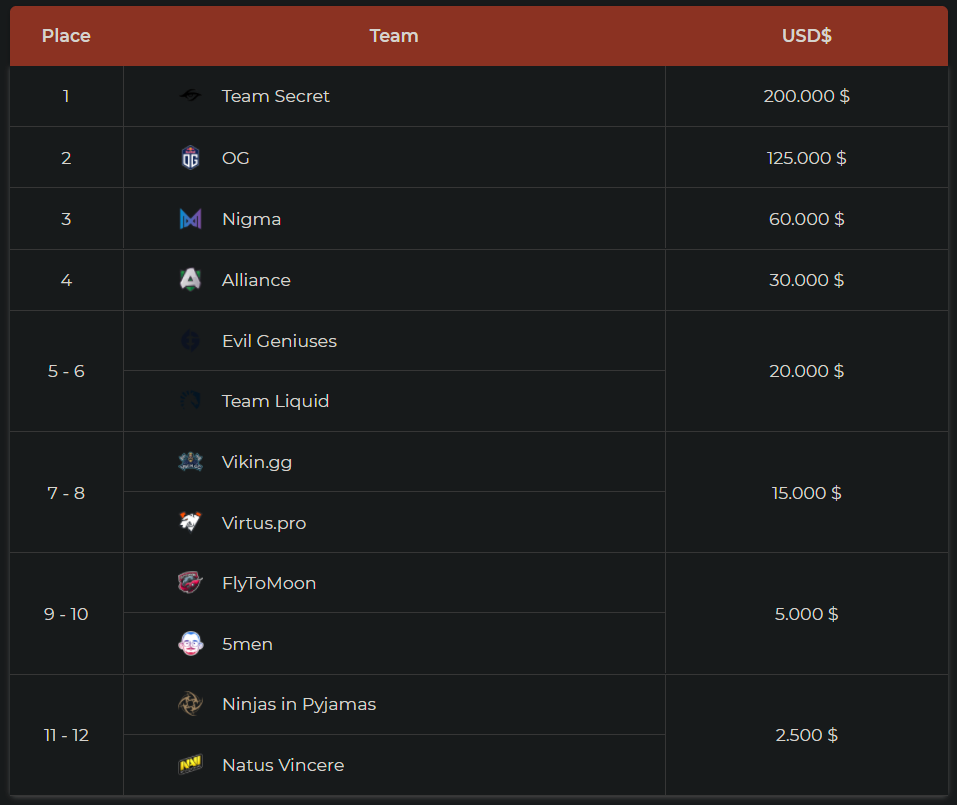Viewport: 957px width, 805px height.
Task: Select the 2.500 $ prize cell
Action: pyautogui.click(x=806, y=735)
